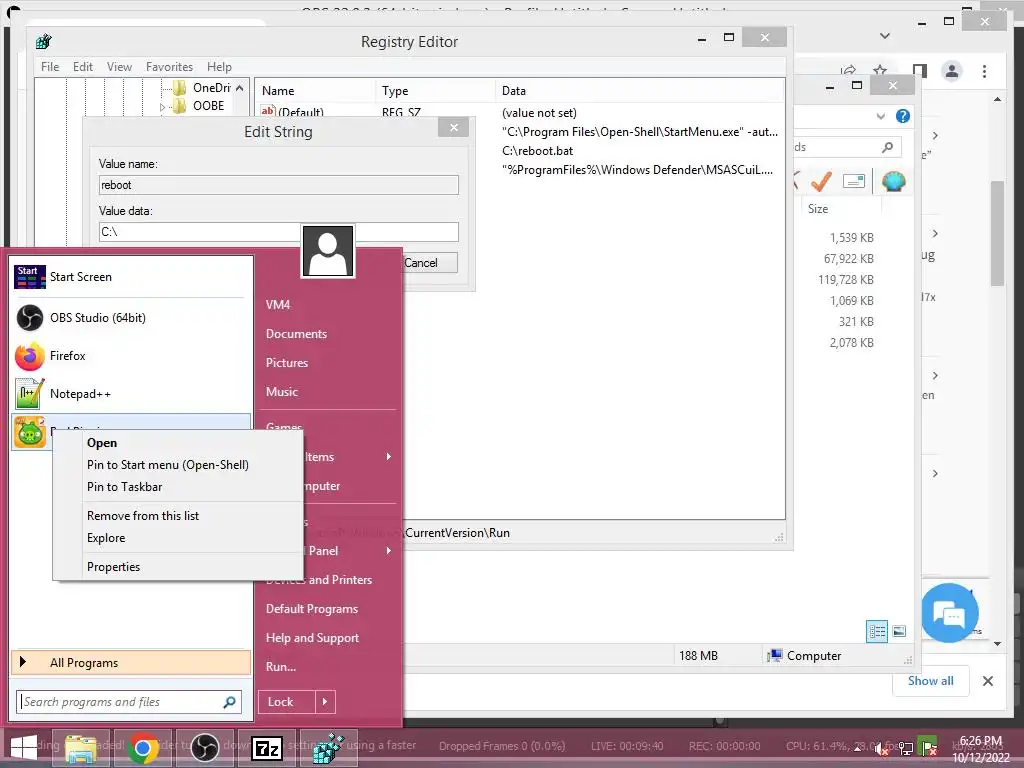Click the orange checkmark toolbar icon
Viewport: 1024px width, 768px height.
pyautogui.click(x=822, y=181)
